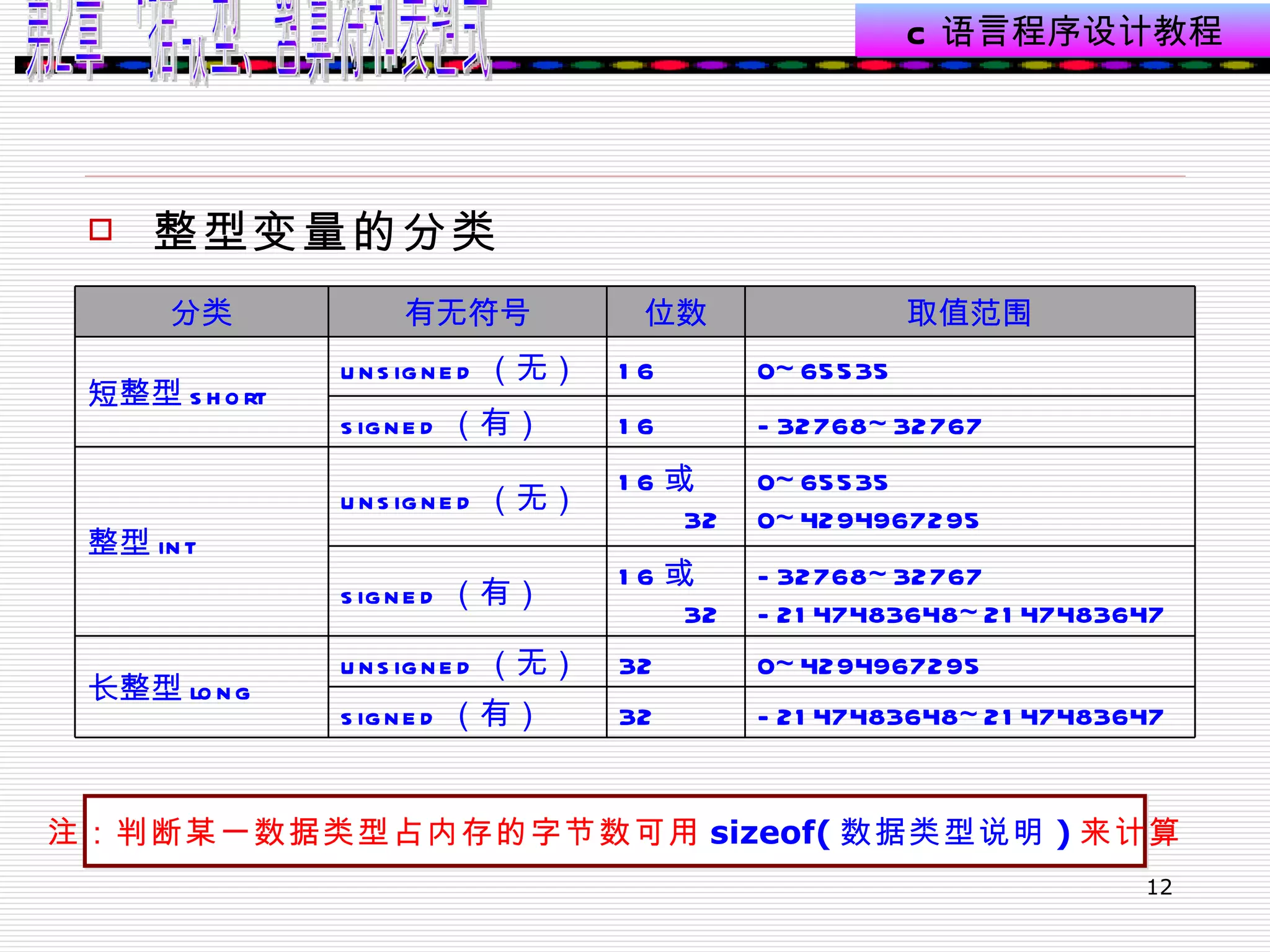Click range -32768~32767 in signed short row
The image size is (1270, 952).
click(870, 426)
